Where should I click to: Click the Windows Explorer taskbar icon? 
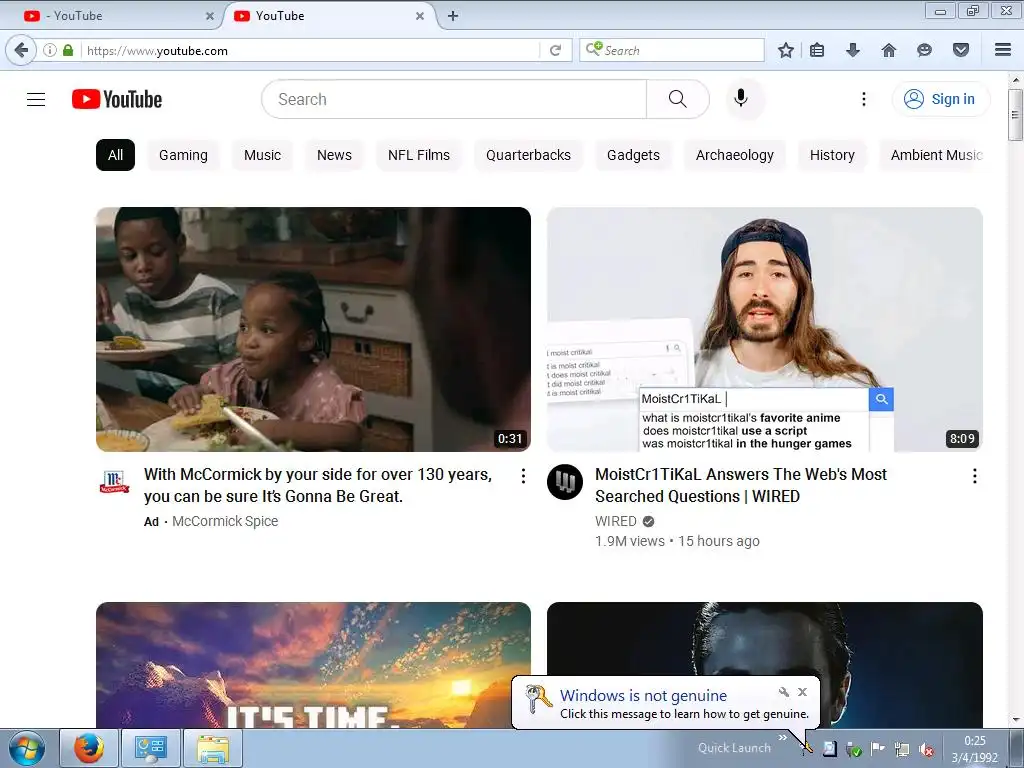click(x=213, y=748)
